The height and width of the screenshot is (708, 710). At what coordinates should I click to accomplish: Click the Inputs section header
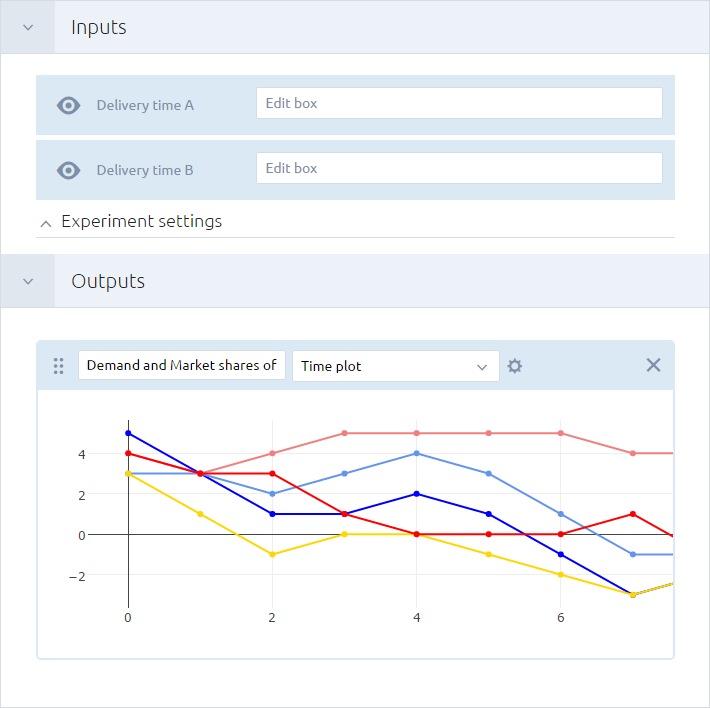point(355,27)
